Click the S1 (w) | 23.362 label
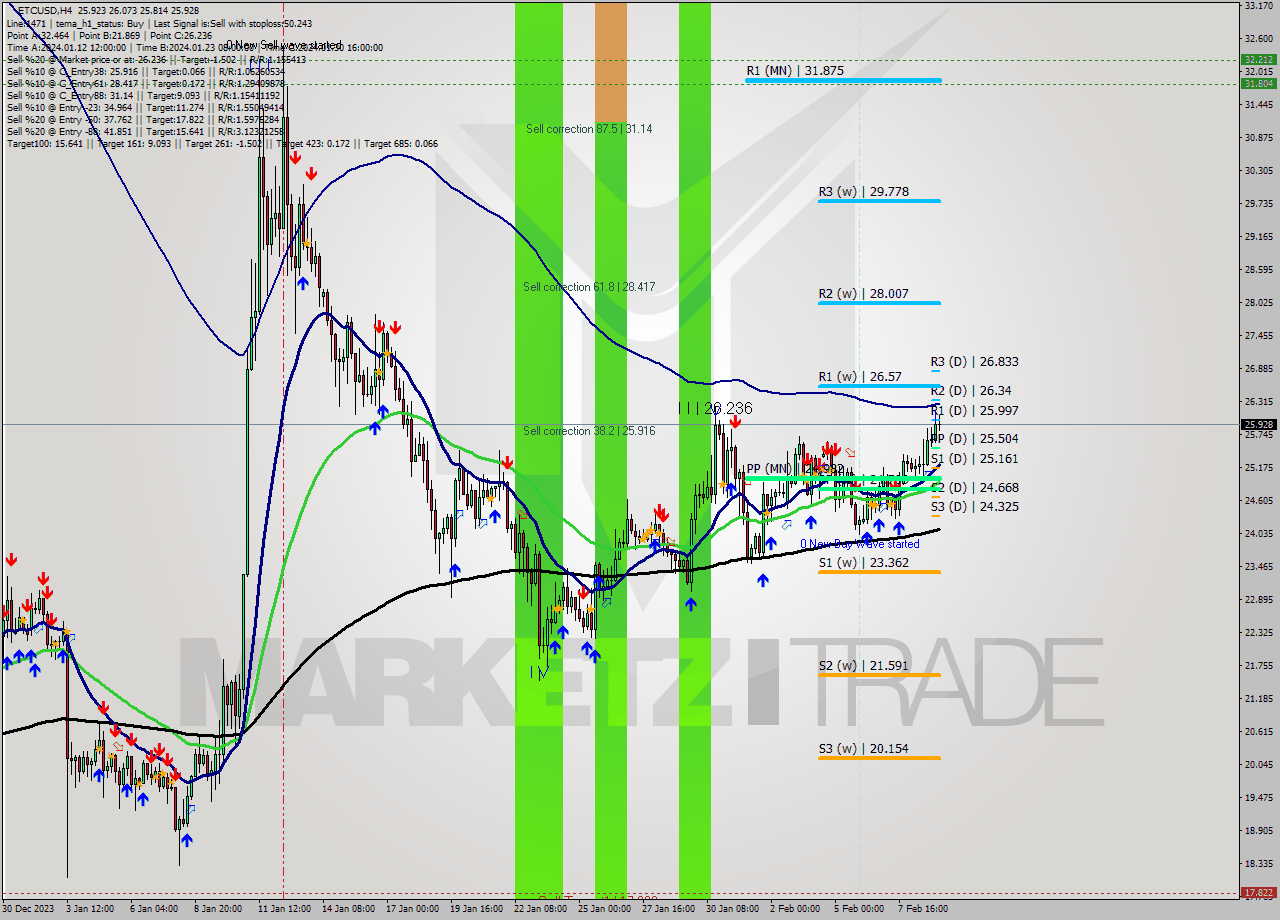The width and height of the screenshot is (1280, 920). (x=863, y=563)
